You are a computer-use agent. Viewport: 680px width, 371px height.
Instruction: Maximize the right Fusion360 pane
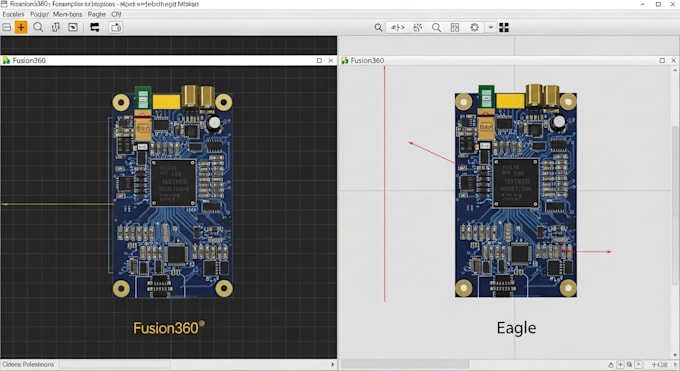(662, 60)
